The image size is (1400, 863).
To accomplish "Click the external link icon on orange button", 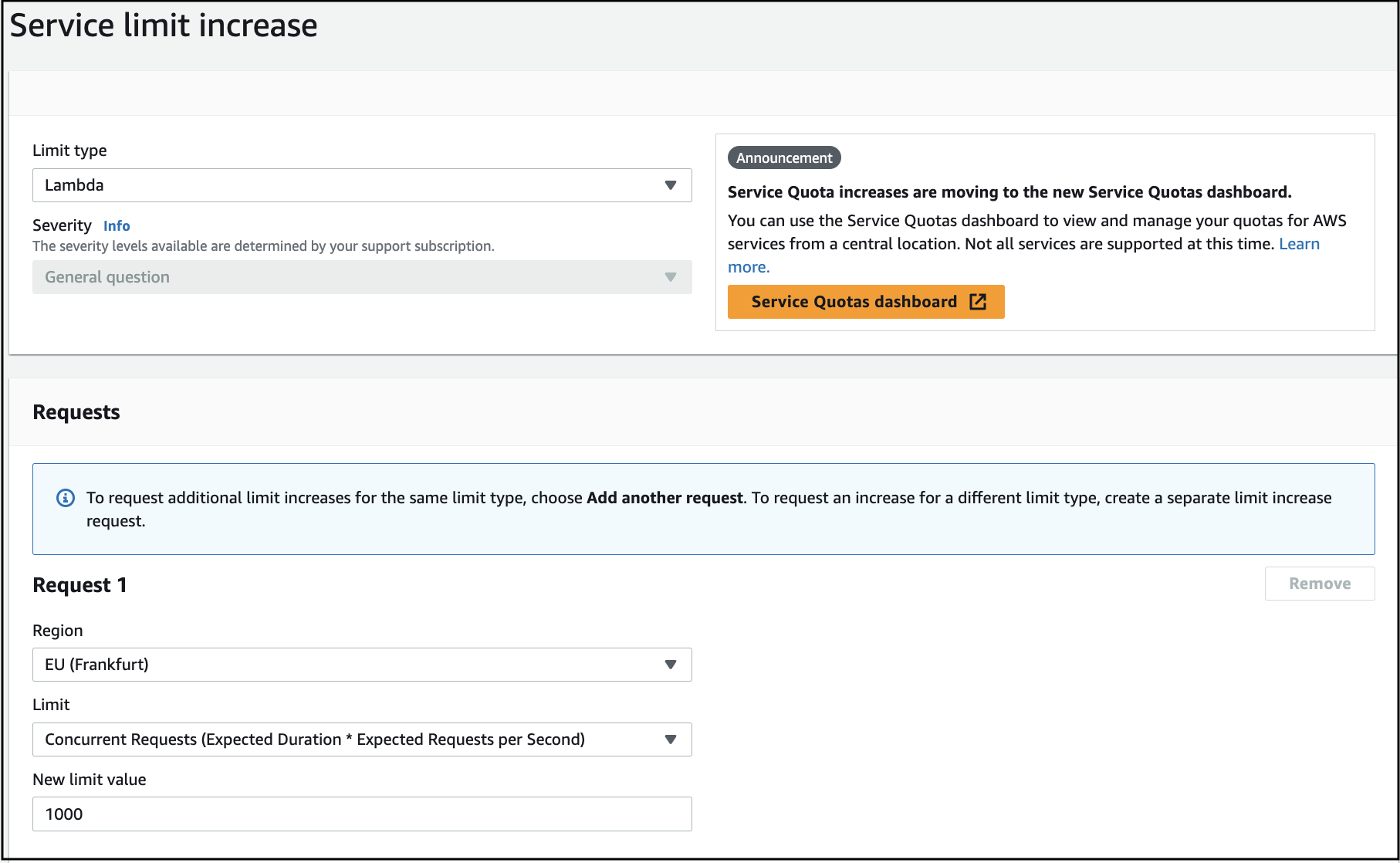I will point(978,302).
